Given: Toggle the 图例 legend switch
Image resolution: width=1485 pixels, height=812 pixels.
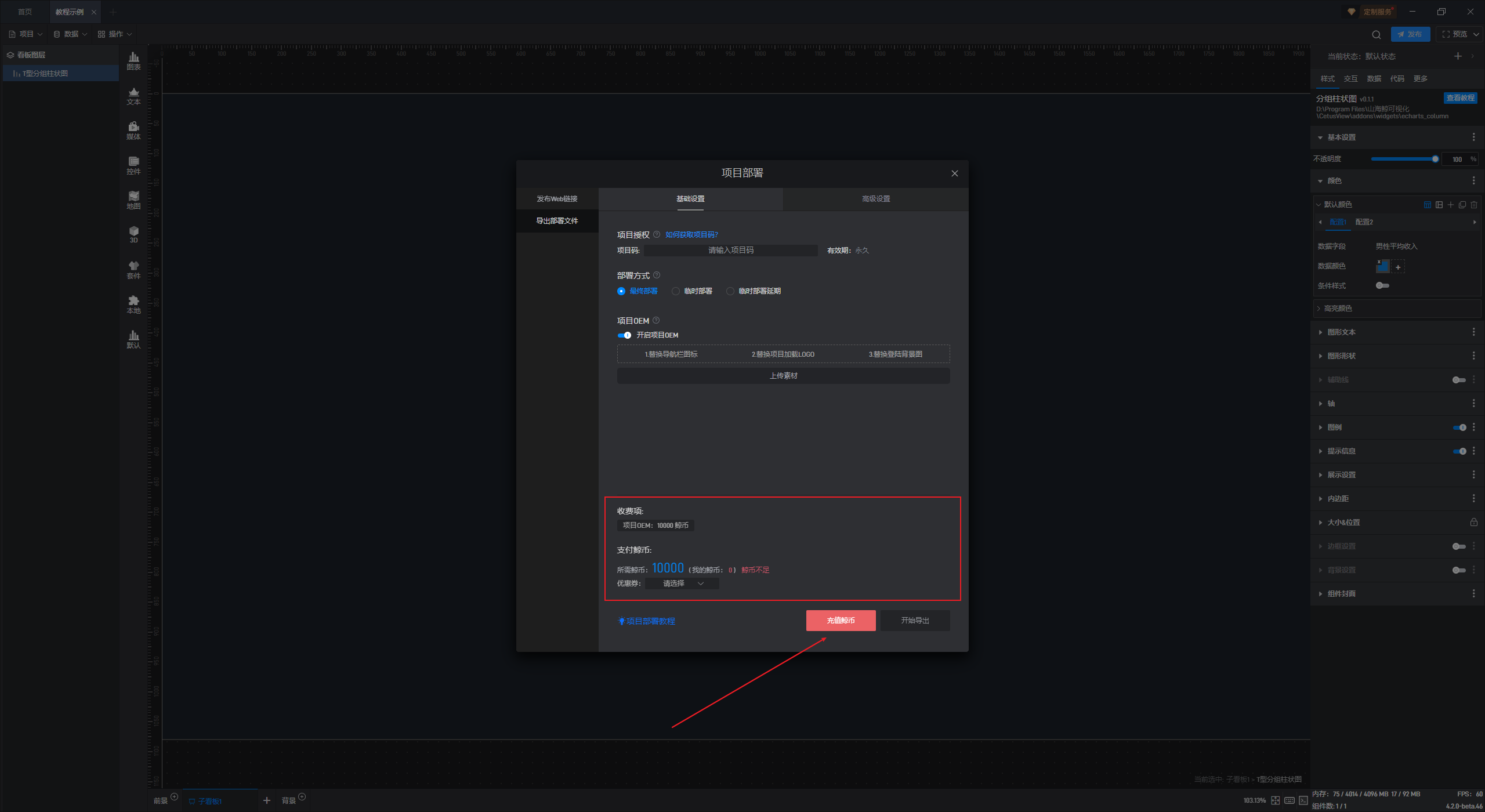Looking at the screenshot, I should (x=1459, y=427).
